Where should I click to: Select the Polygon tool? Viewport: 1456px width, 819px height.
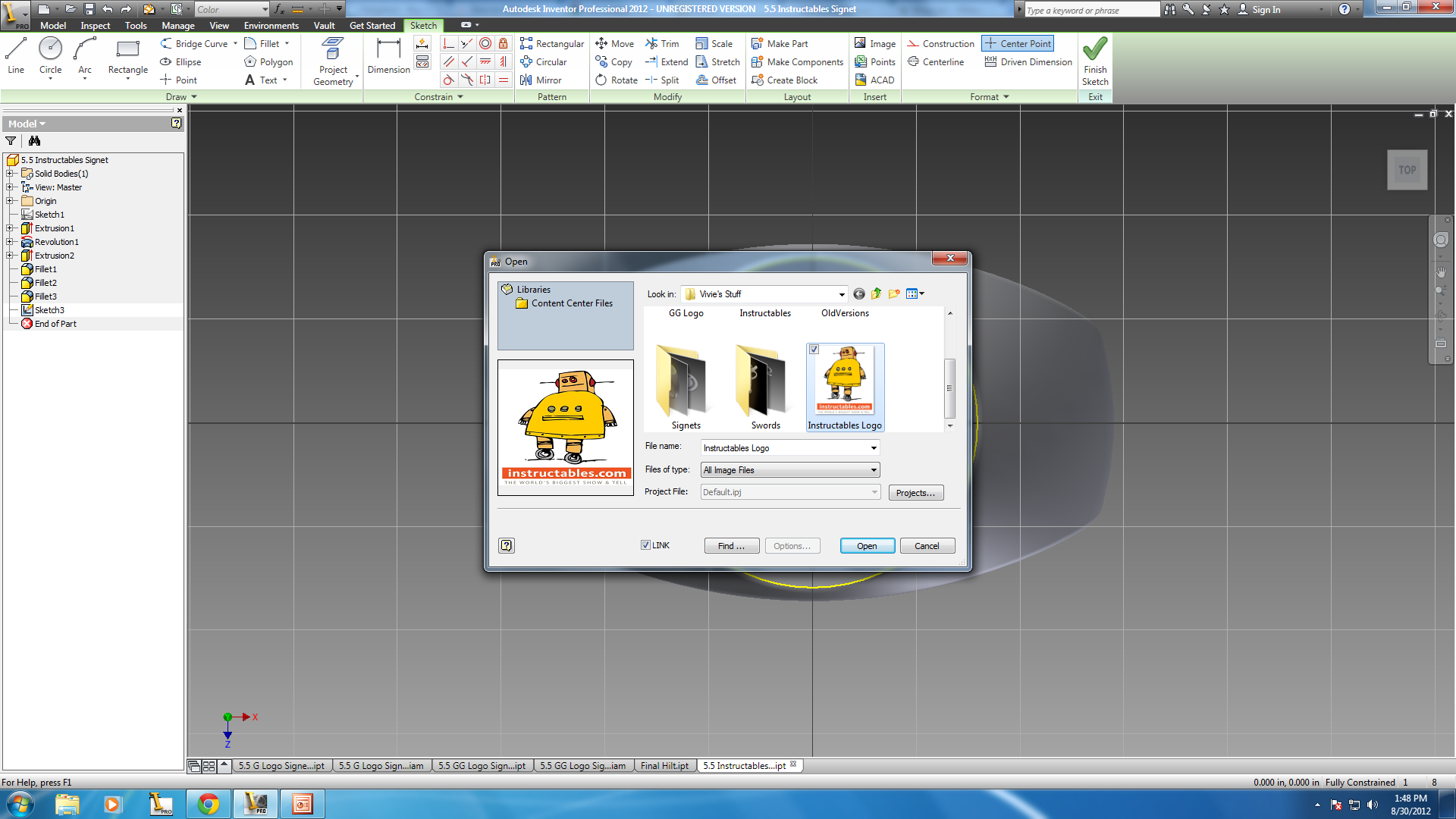(x=268, y=61)
